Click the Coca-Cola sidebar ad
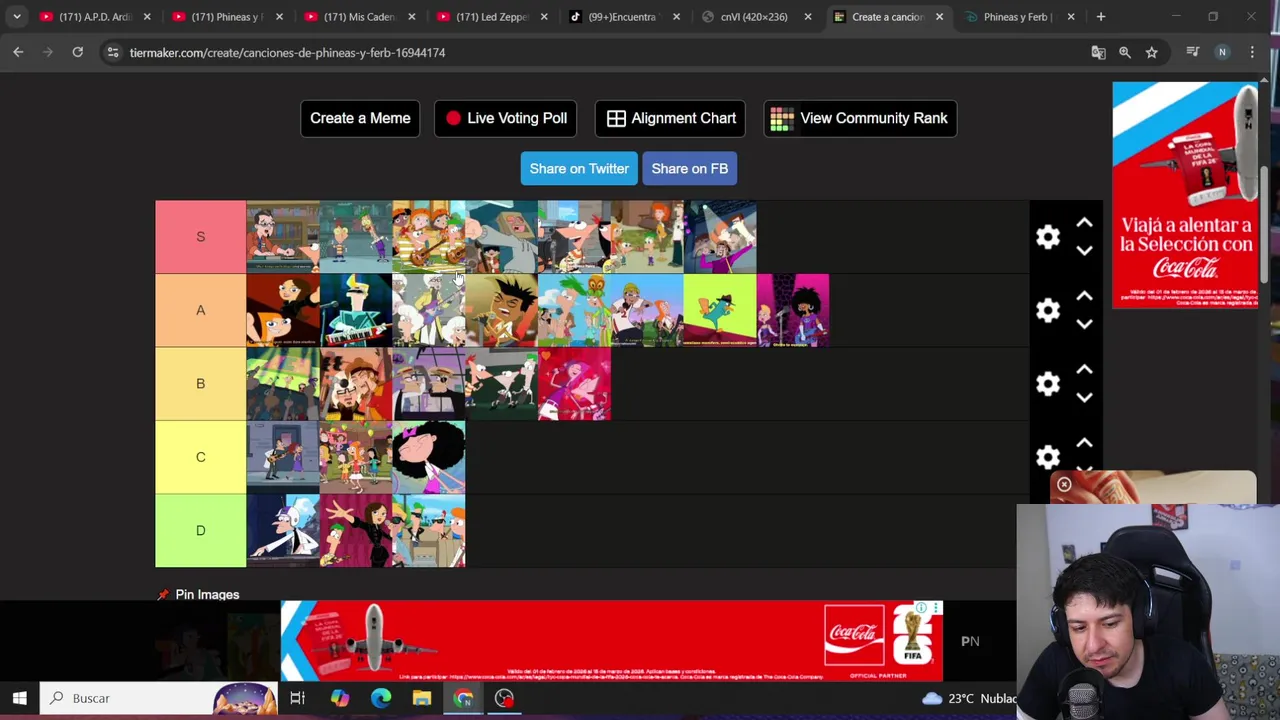 click(x=1185, y=195)
